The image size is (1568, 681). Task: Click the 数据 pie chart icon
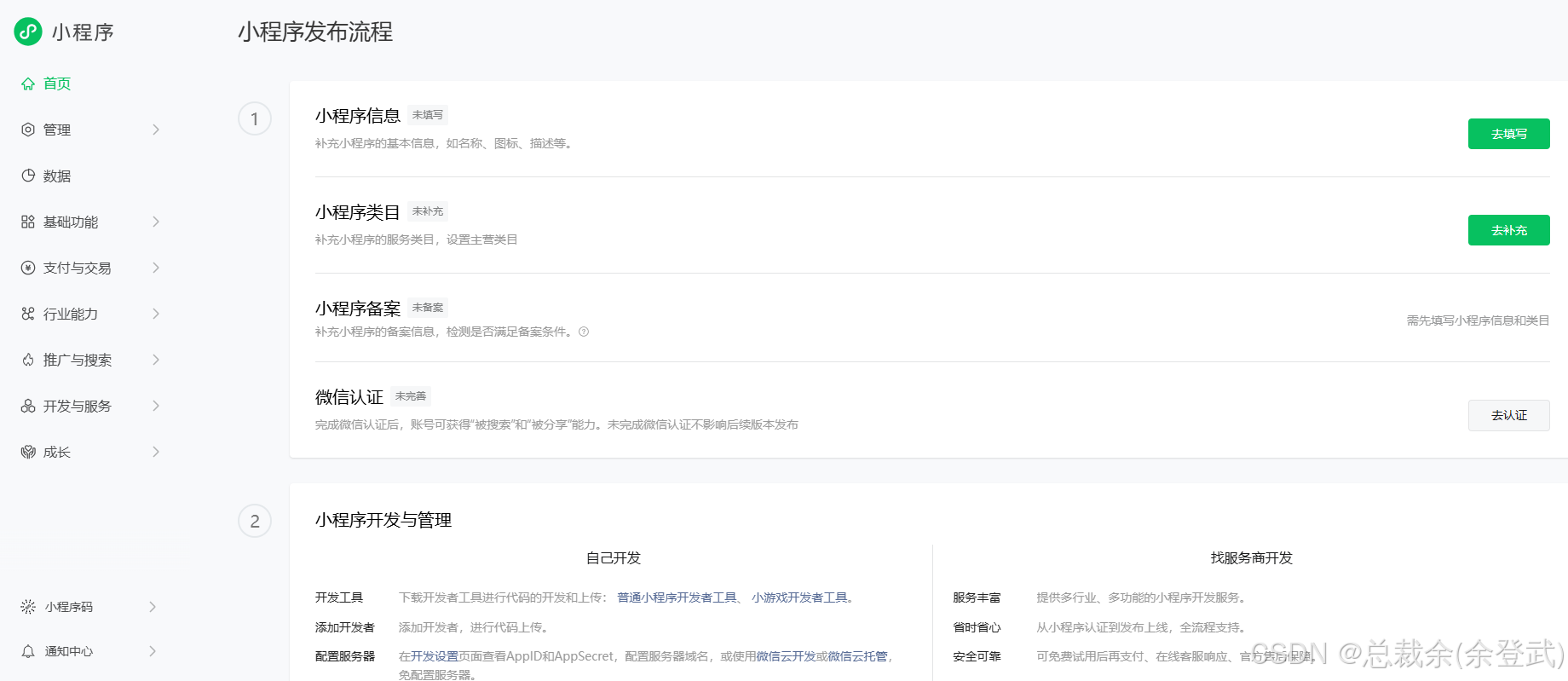[x=28, y=176]
